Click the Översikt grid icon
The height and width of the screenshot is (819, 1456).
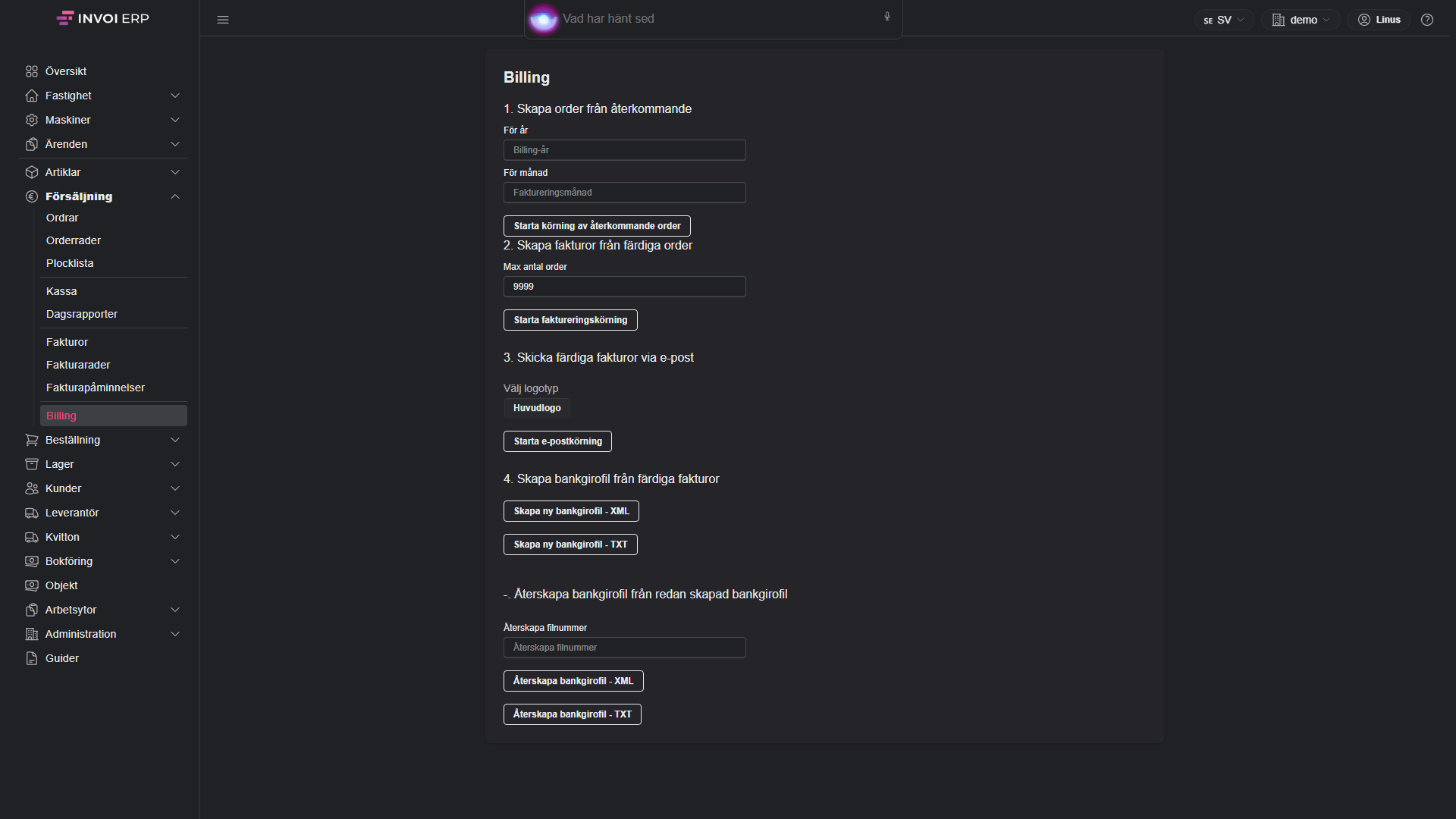pyautogui.click(x=32, y=71)
